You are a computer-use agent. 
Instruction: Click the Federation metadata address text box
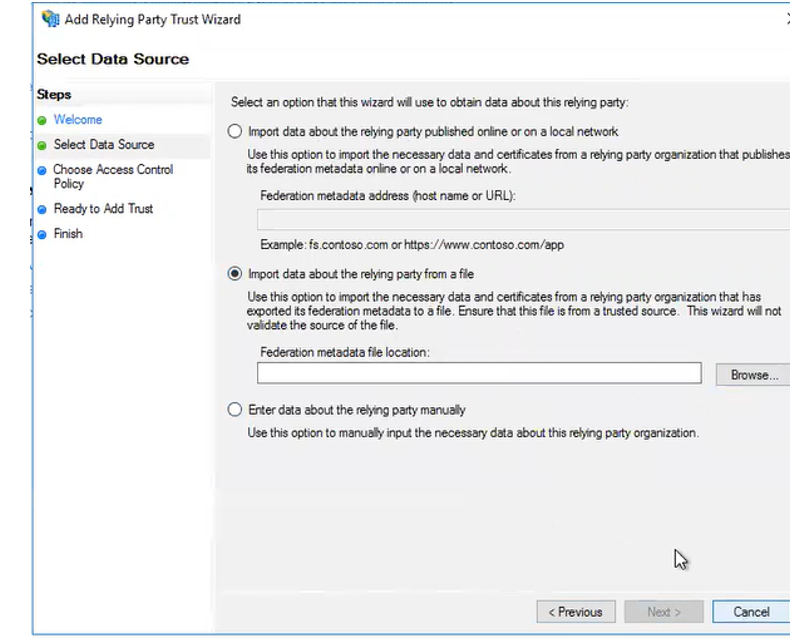pos(522,220)
